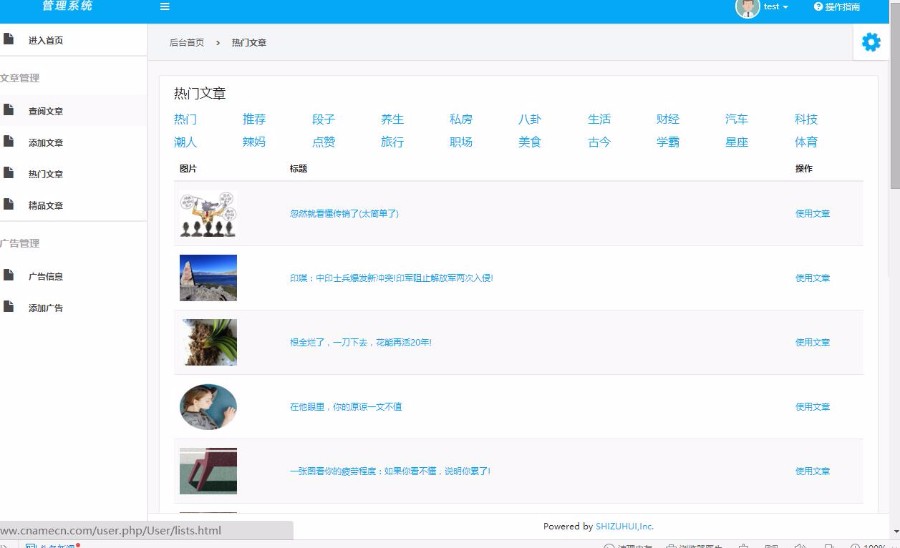Click file icon beside 广告信息

click(x=8, y=275)
